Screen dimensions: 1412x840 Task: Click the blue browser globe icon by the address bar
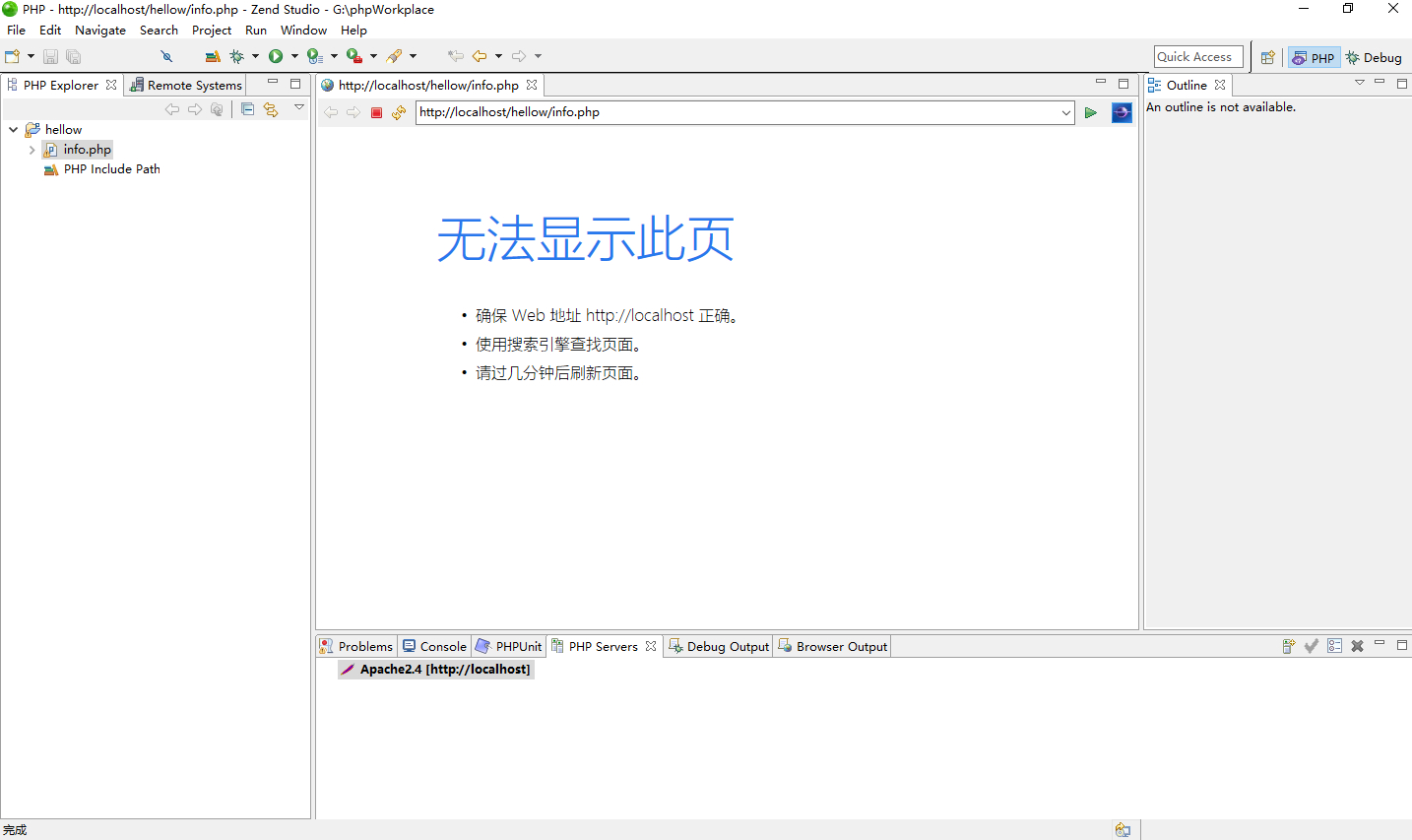[x=1122, y=113]
